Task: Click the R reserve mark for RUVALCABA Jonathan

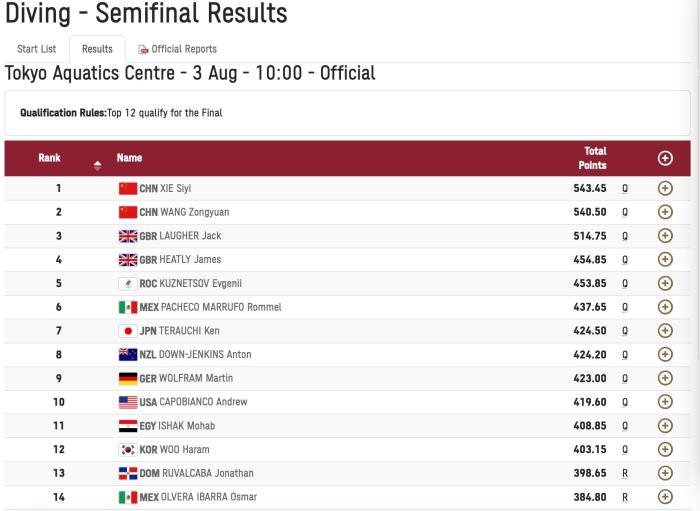Action: point(625,474)
